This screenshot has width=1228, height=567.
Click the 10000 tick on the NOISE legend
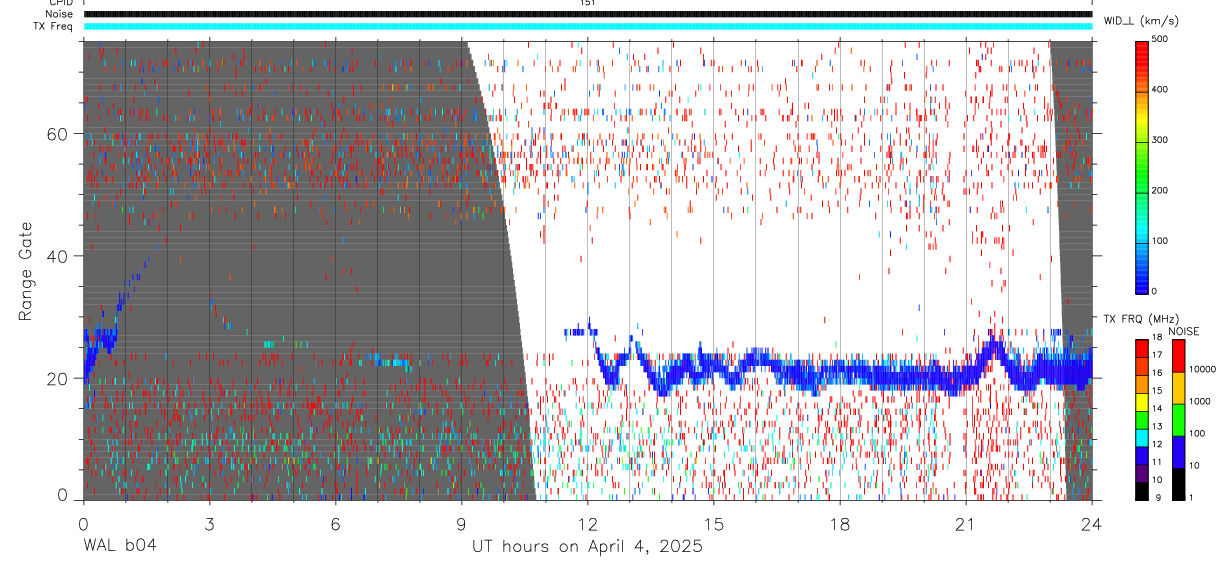click(1202, 369)
